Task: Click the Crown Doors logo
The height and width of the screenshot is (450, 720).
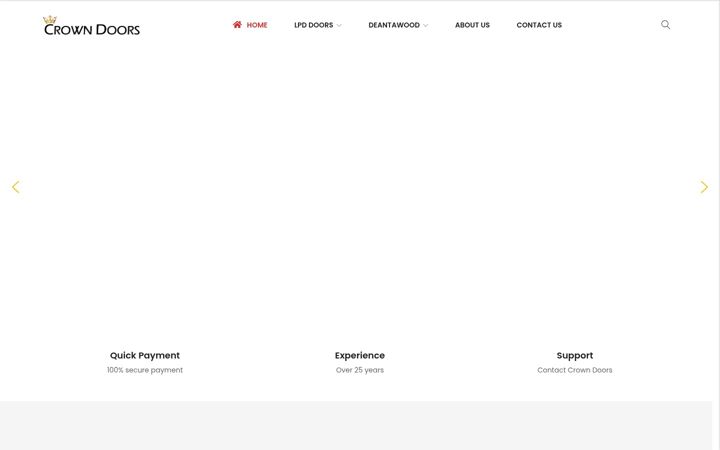Action: [x=91, y=26]
